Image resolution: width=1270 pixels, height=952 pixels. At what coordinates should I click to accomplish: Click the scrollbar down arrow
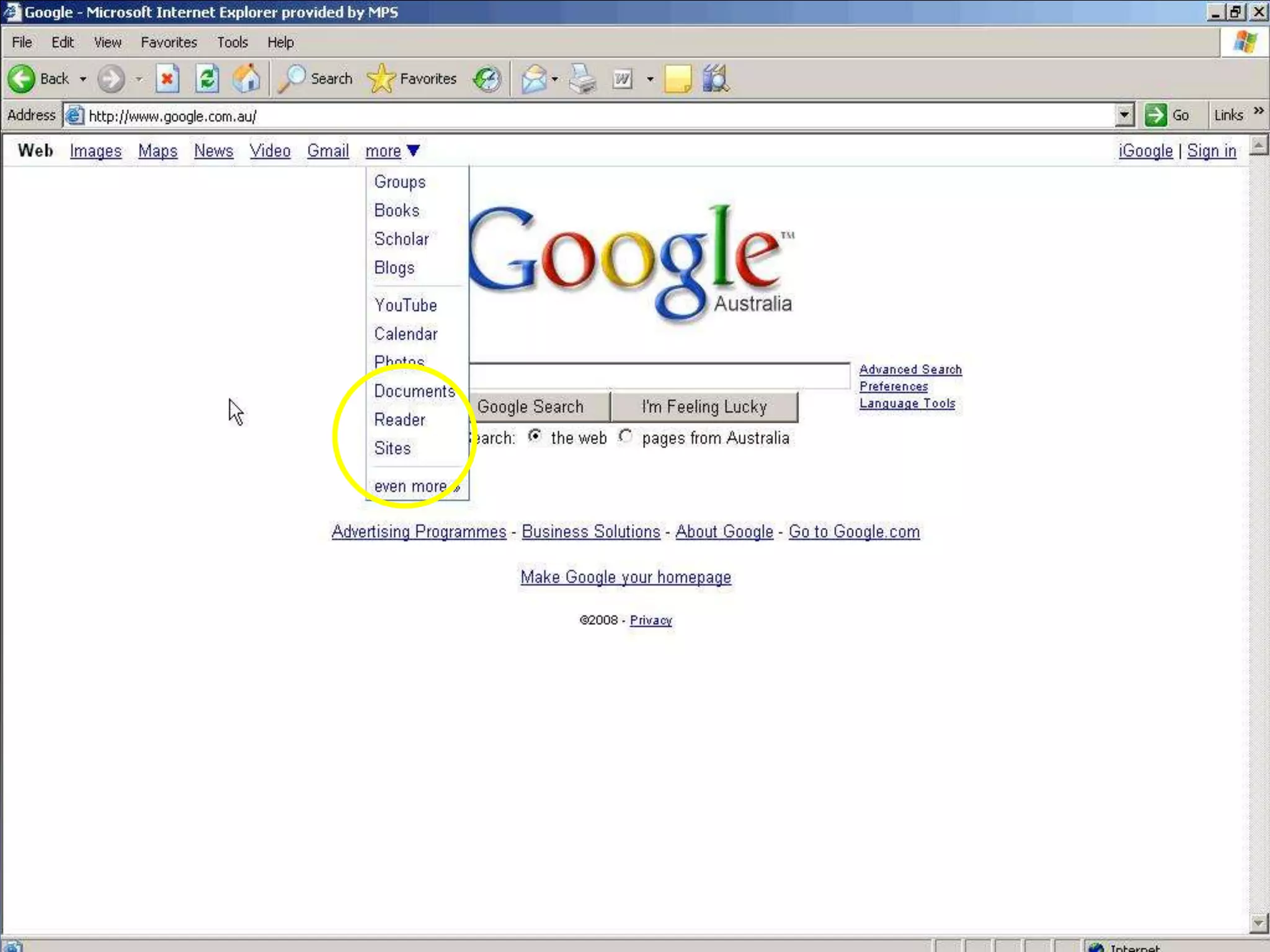click(1258, 923)
